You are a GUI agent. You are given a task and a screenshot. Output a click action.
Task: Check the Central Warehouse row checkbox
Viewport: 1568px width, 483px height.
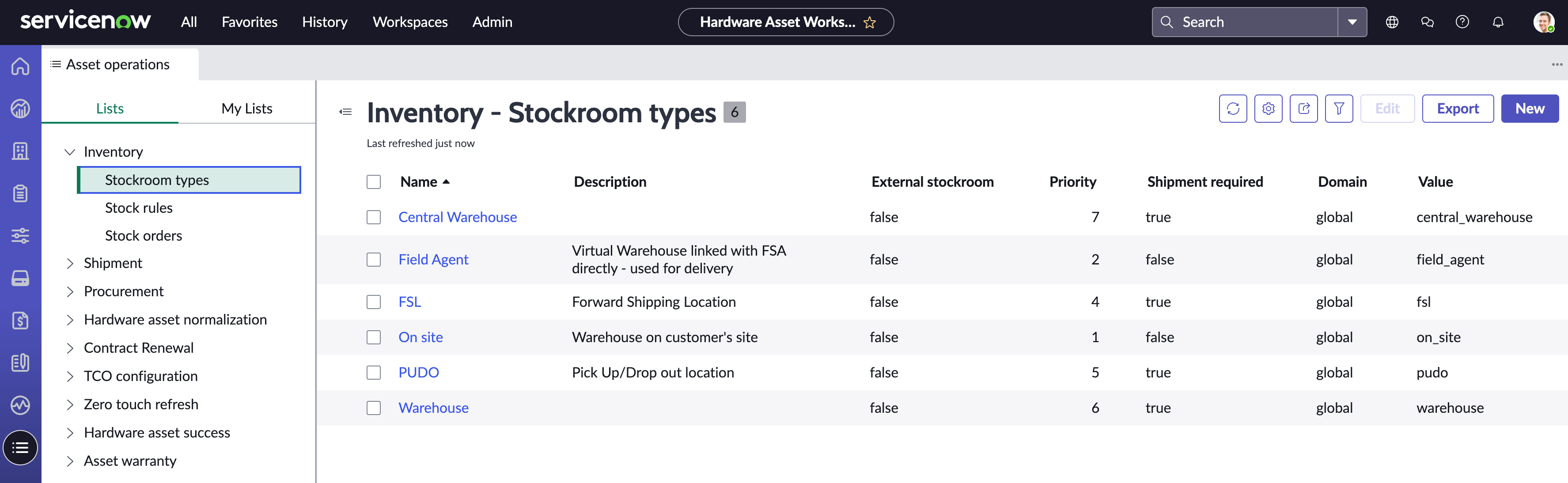pos(374,217)
